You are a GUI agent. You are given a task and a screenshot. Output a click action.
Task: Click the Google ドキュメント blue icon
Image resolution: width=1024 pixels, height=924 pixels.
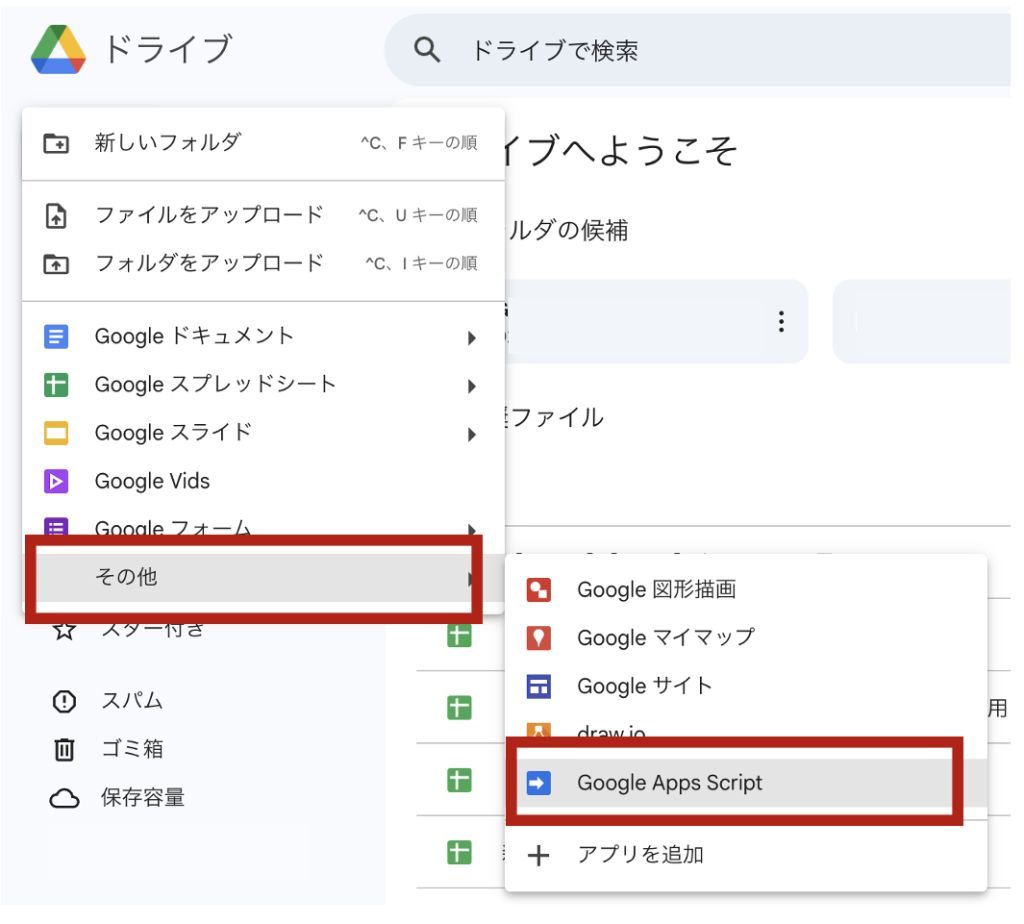[56, 337]
